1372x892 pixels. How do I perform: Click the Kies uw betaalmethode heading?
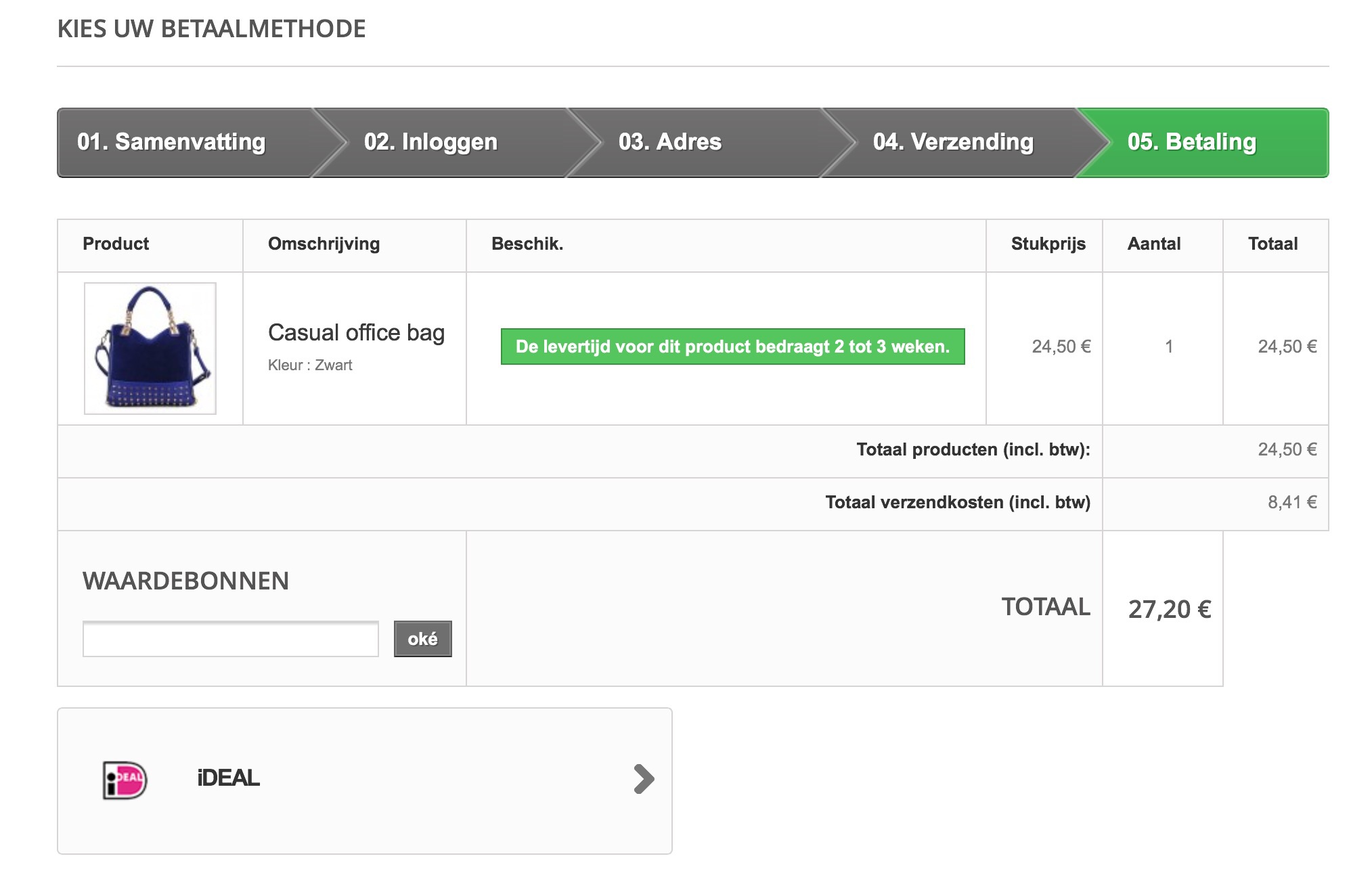click(211, 29)
